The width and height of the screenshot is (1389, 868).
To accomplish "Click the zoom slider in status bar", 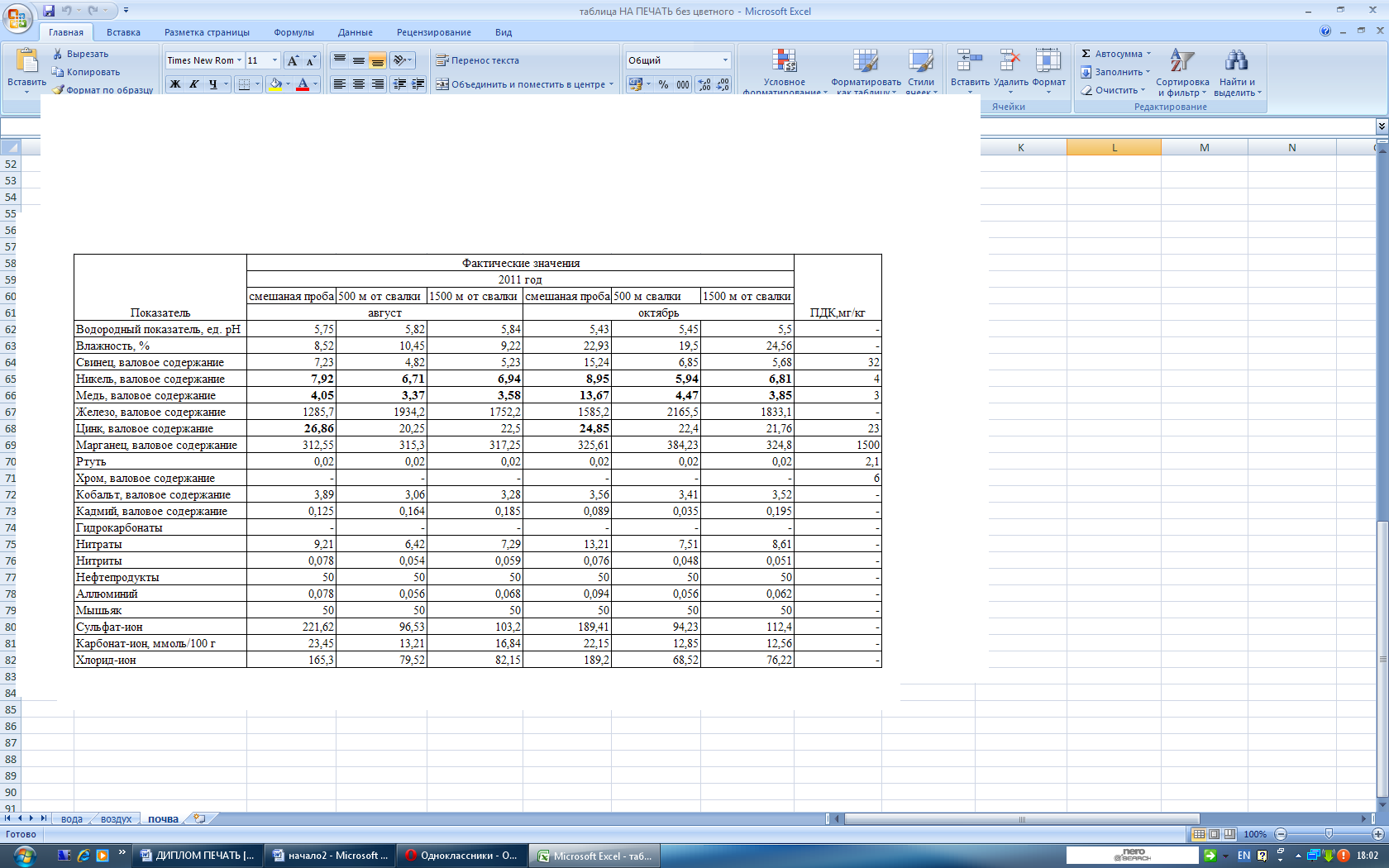I will click(x=1329, y=834).
